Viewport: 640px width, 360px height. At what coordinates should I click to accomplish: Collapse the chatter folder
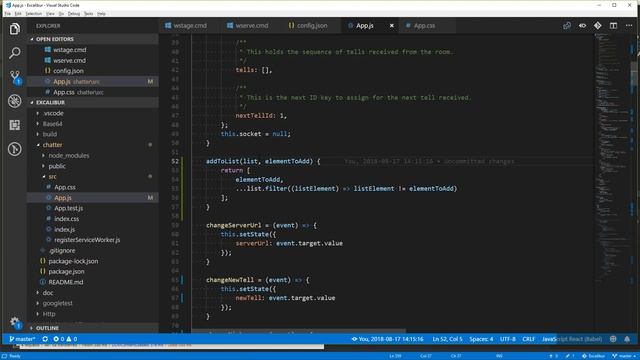93,145
